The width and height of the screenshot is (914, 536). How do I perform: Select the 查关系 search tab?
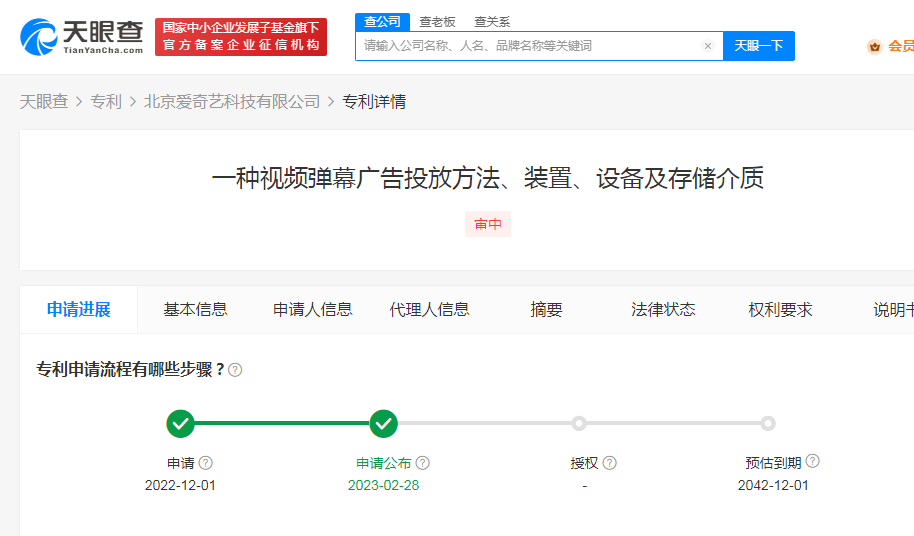click(x=492, y=22)
